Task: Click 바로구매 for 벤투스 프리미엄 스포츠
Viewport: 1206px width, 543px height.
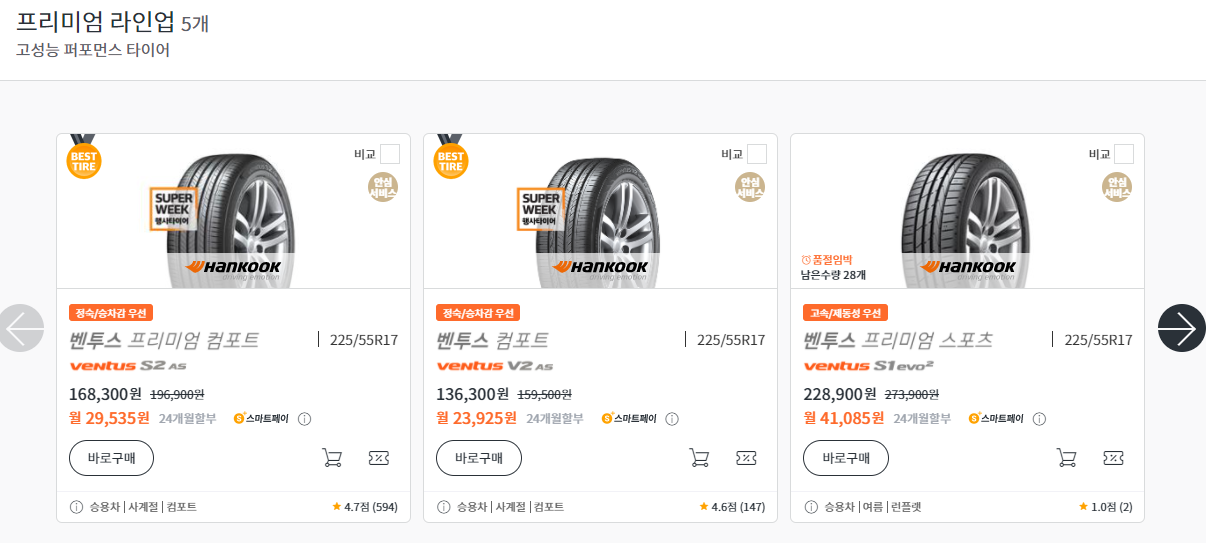Action: (846, 458)
